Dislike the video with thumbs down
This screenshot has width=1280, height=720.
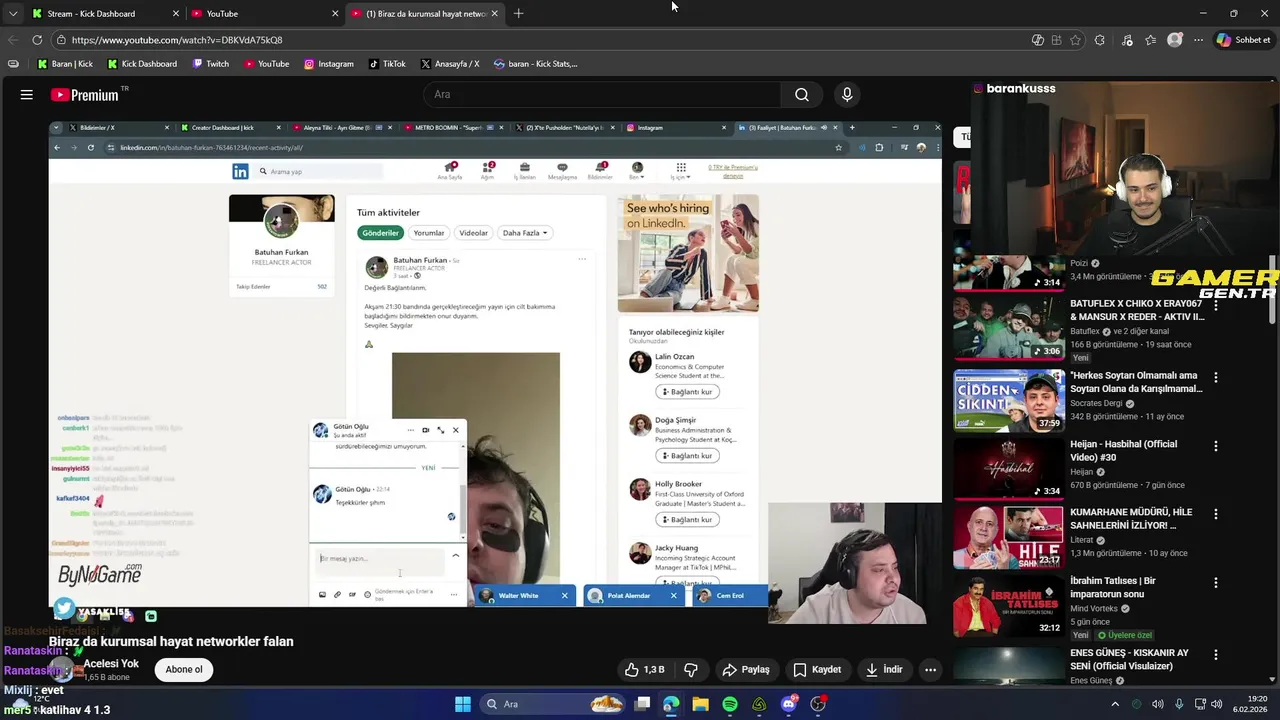point(690,670)
